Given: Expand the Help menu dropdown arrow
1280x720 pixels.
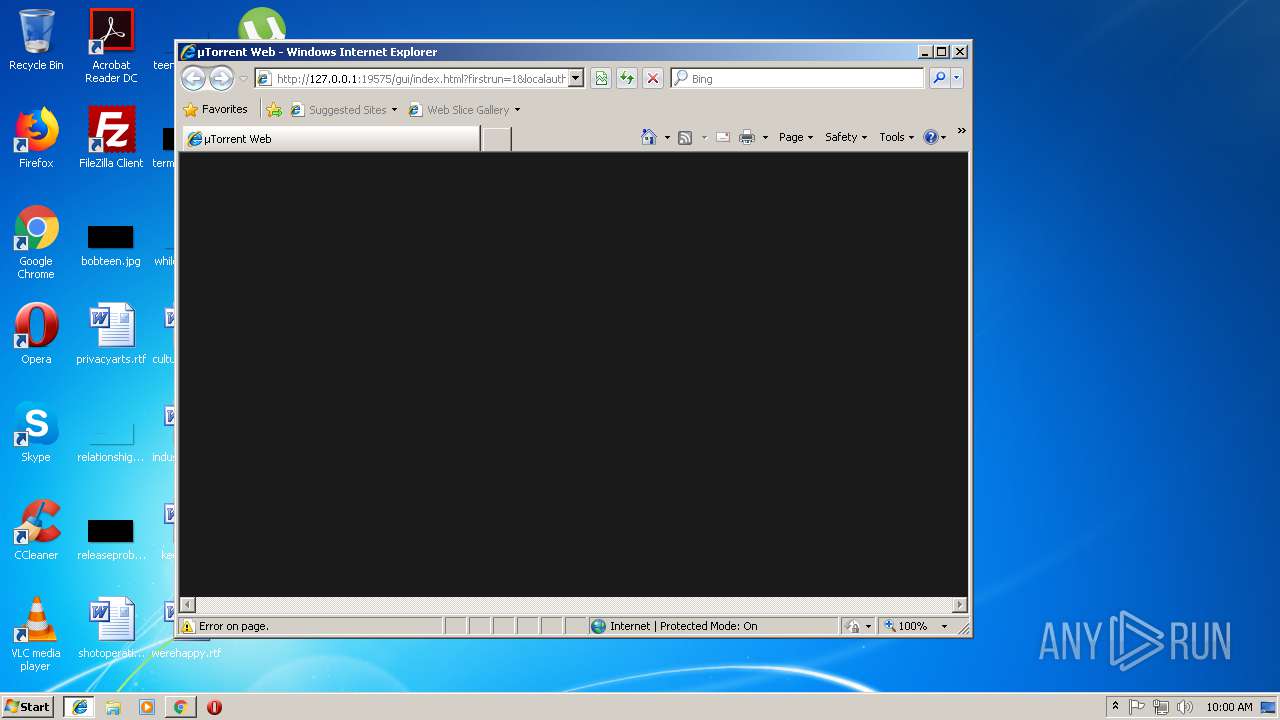Looking at the screenshot, I should 943,138.
